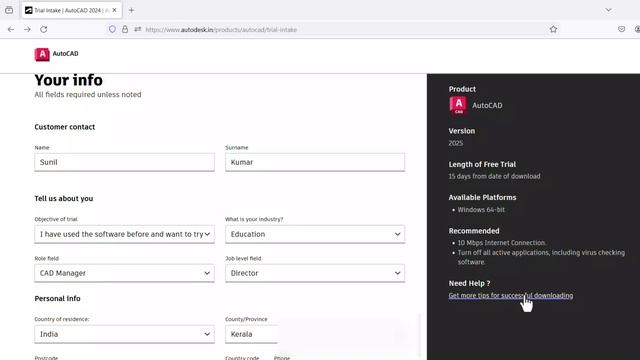Open the recent browsing tab view icon
The image size is (640, 360).
coord(9,10)
